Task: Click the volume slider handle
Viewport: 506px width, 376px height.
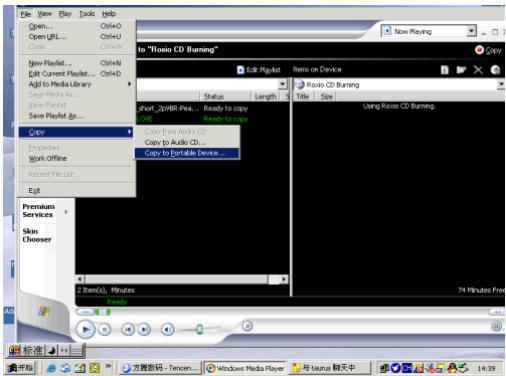Action: pos(199,329)
